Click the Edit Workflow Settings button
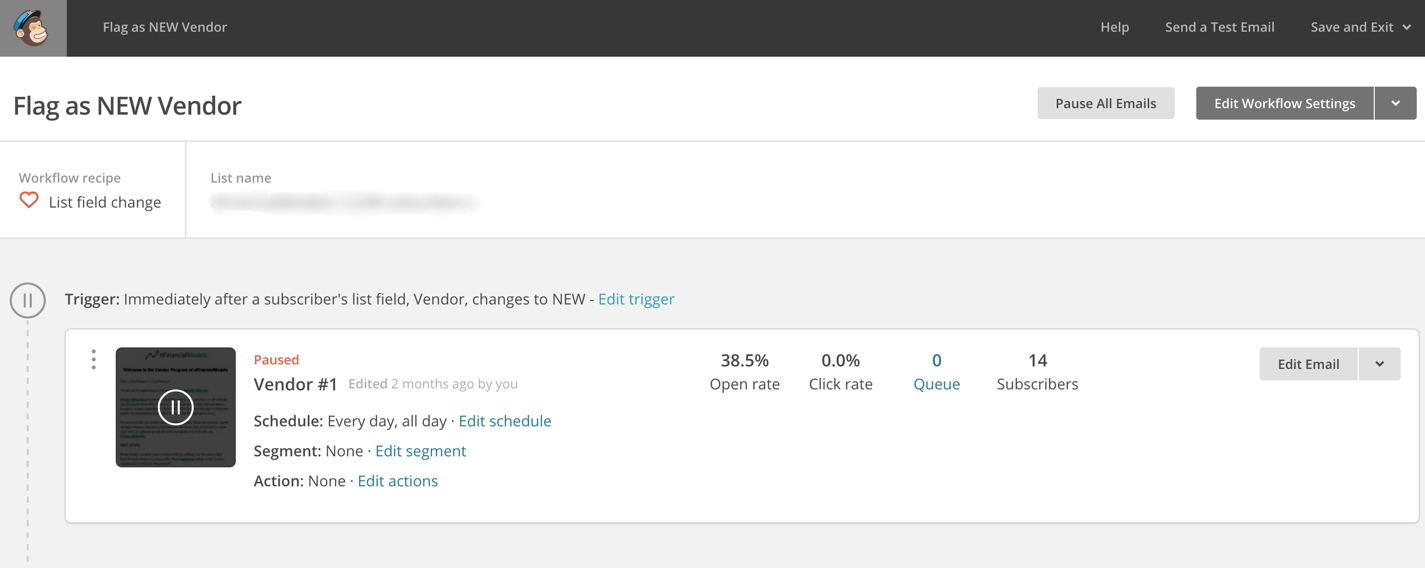The height and width of the screenshot is (568, 1425). click(x=1285, y=103)
